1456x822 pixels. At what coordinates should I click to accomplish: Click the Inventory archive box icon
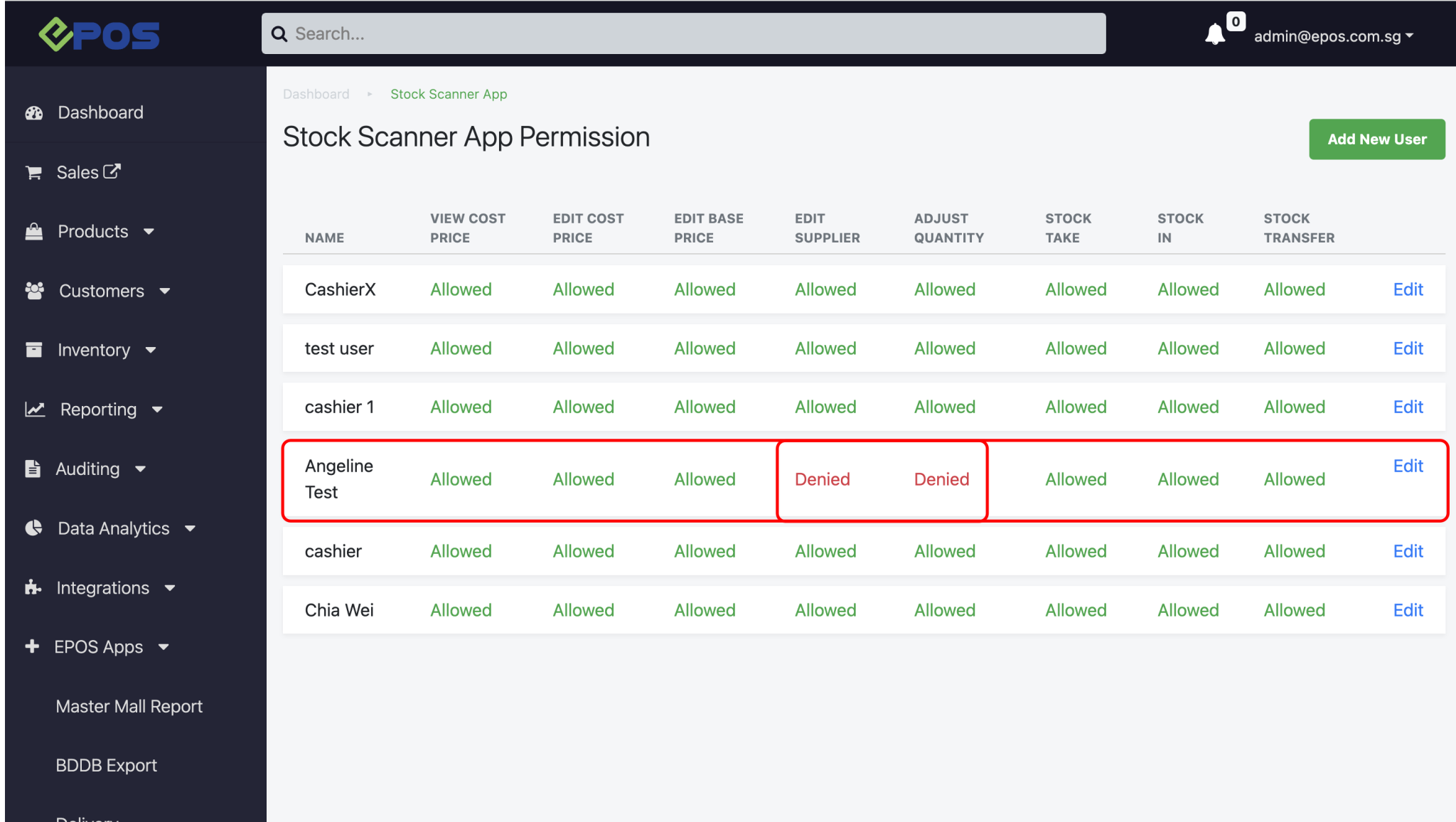(x=33, y=349)
